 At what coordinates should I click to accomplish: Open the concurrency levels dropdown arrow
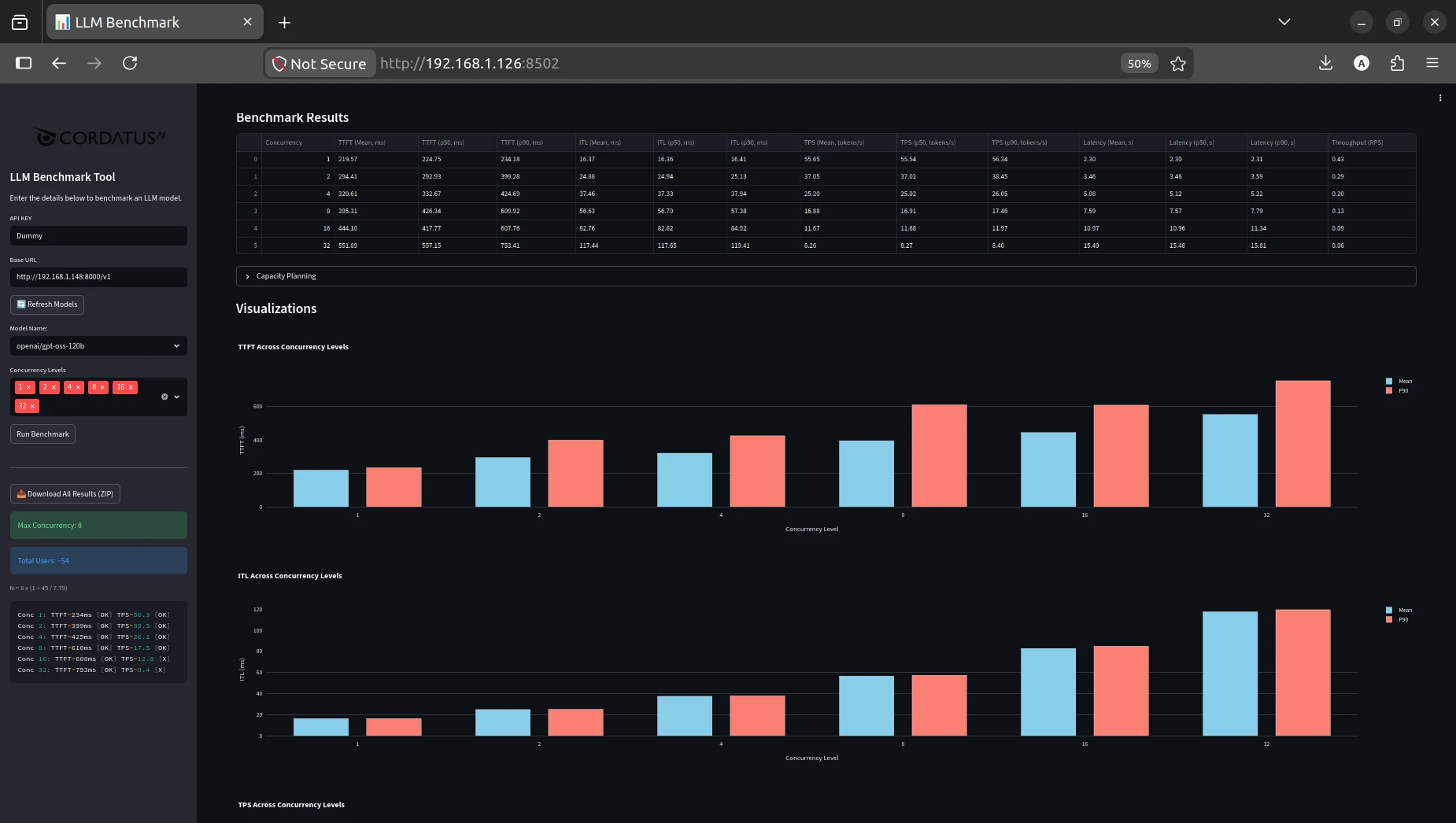176,397
